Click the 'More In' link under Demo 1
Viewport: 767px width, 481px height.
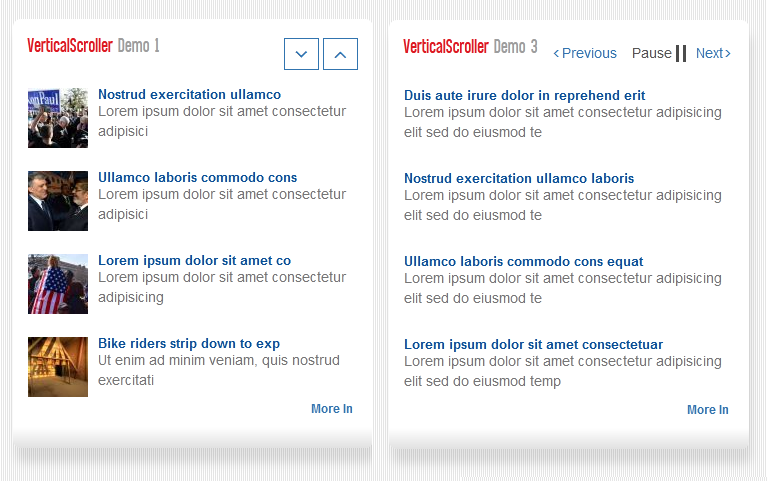coord(332,409)
